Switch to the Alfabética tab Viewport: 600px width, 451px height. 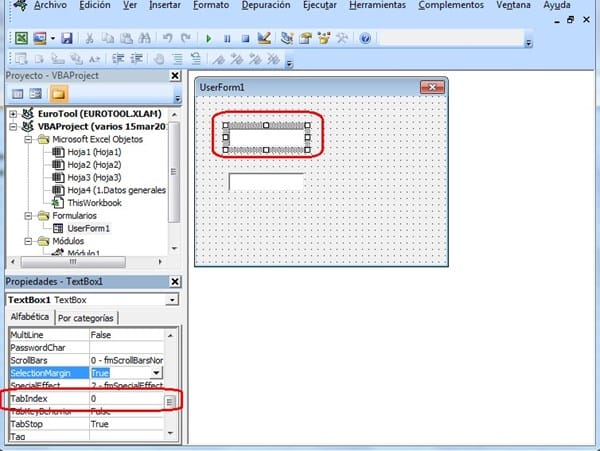coord(30,317)
